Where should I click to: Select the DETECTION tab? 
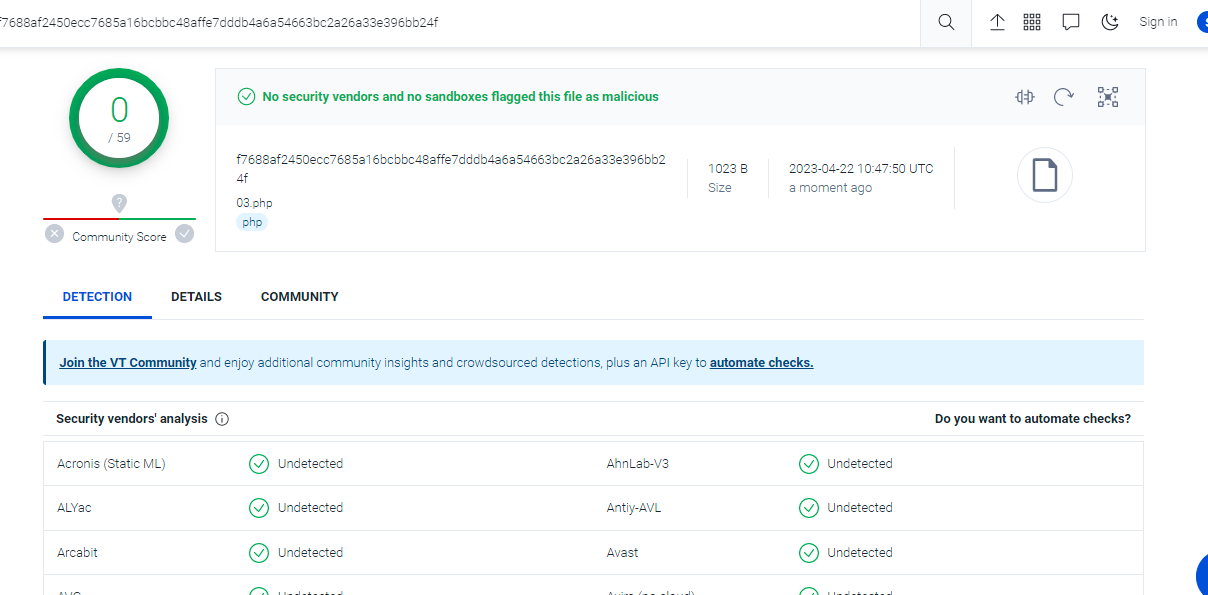click(97, 297)
